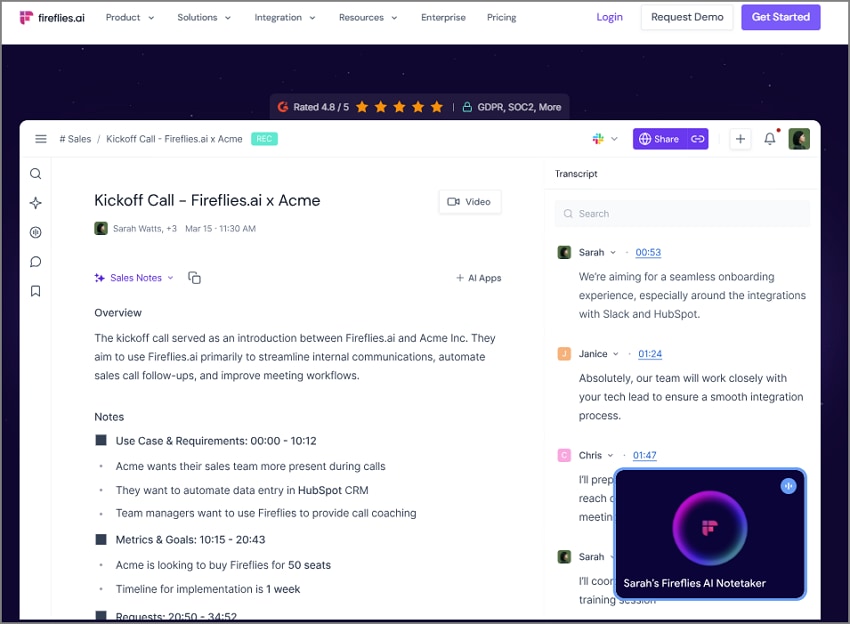Copy notes using the duplicate icon
Screen dimensions: 850x624
pyautogui.click(x=194, y=277)
